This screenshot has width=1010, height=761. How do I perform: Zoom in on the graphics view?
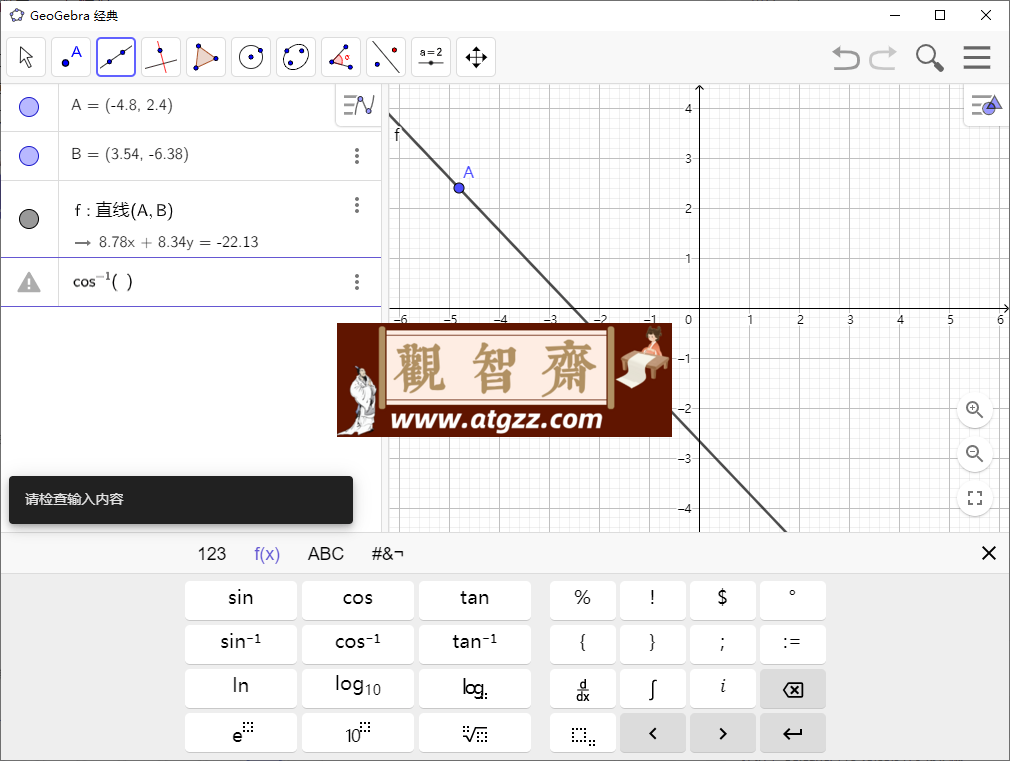click(x=975, y=410)
